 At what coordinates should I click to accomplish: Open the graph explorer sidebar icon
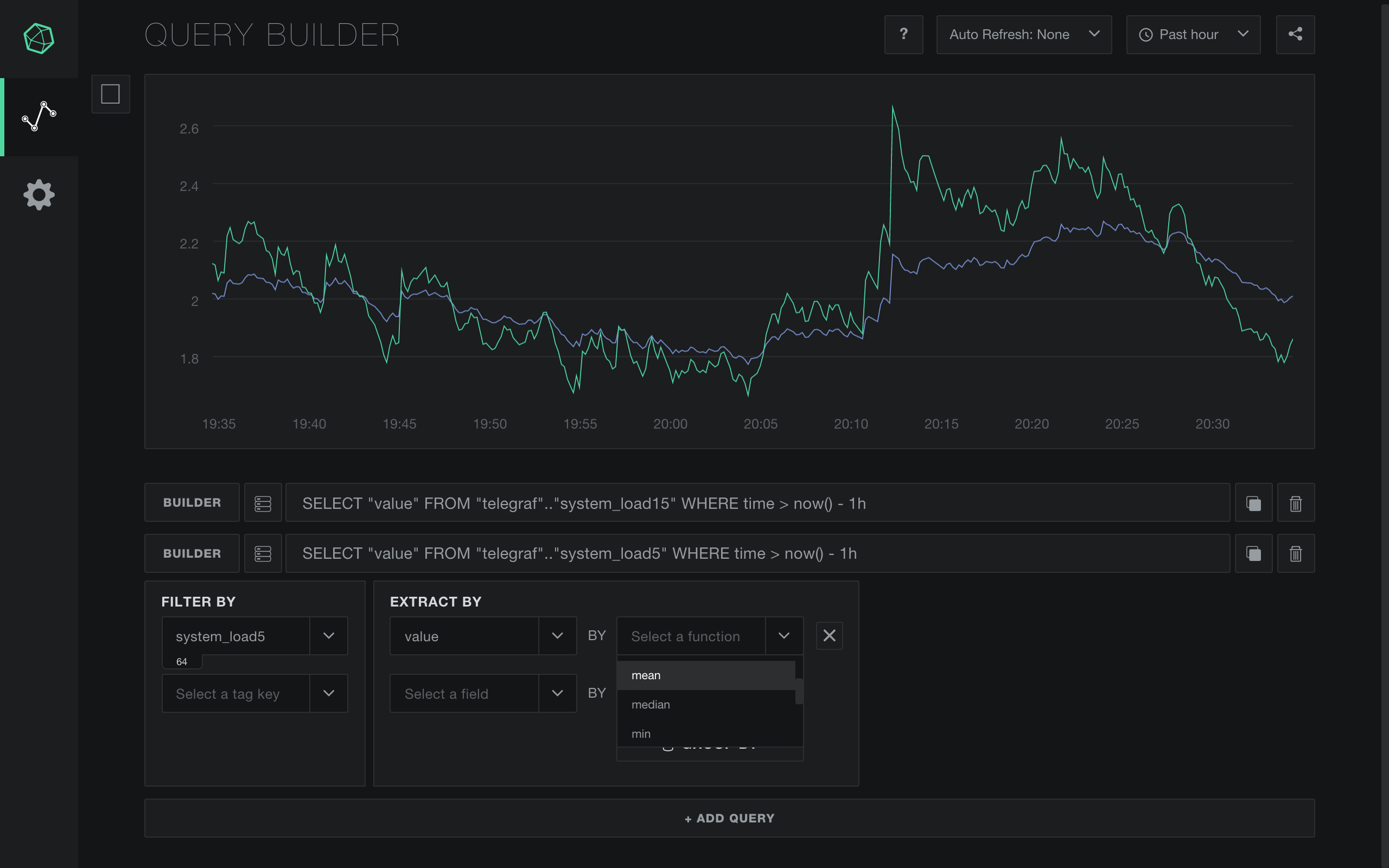click(39, 117)
